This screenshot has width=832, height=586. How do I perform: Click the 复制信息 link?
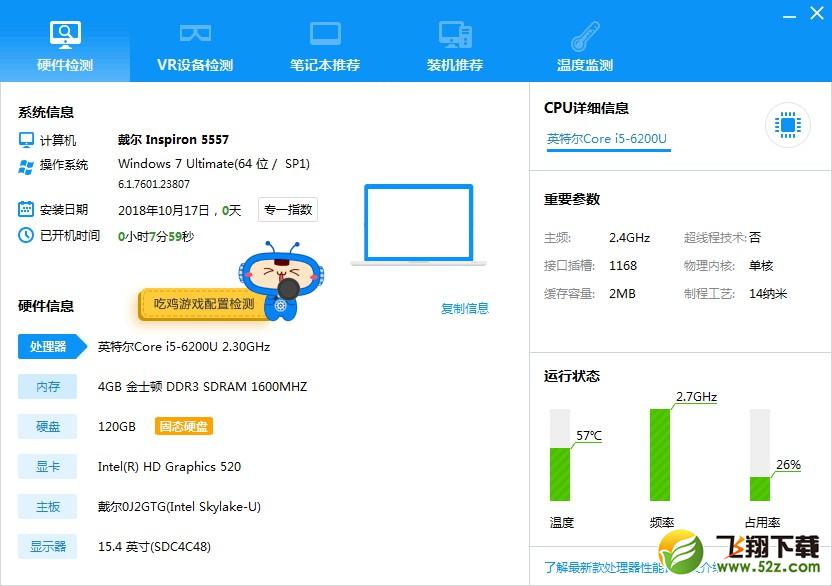[x=464, y=310]
